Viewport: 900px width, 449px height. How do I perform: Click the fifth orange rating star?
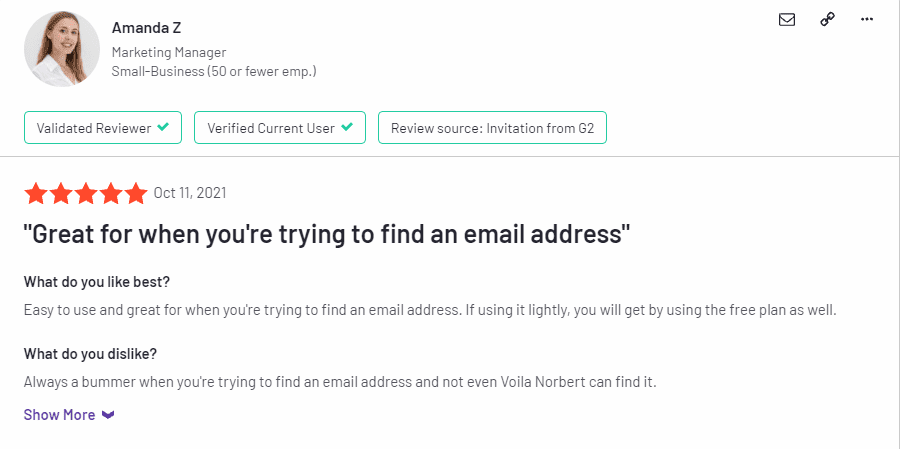coord(136,193)
